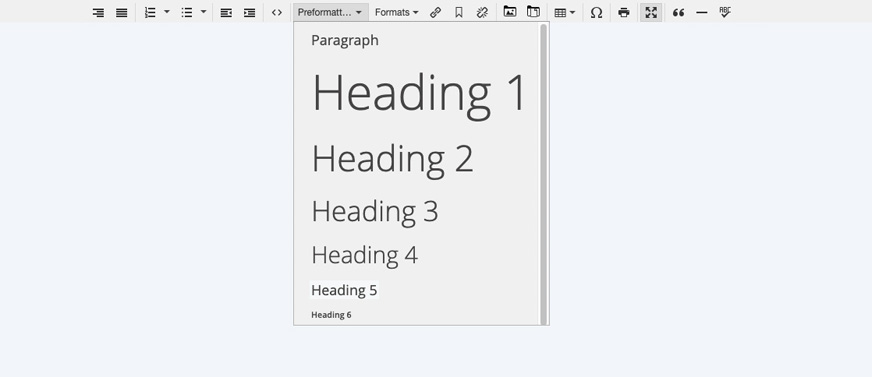Align text to the right

pos(98,12)
